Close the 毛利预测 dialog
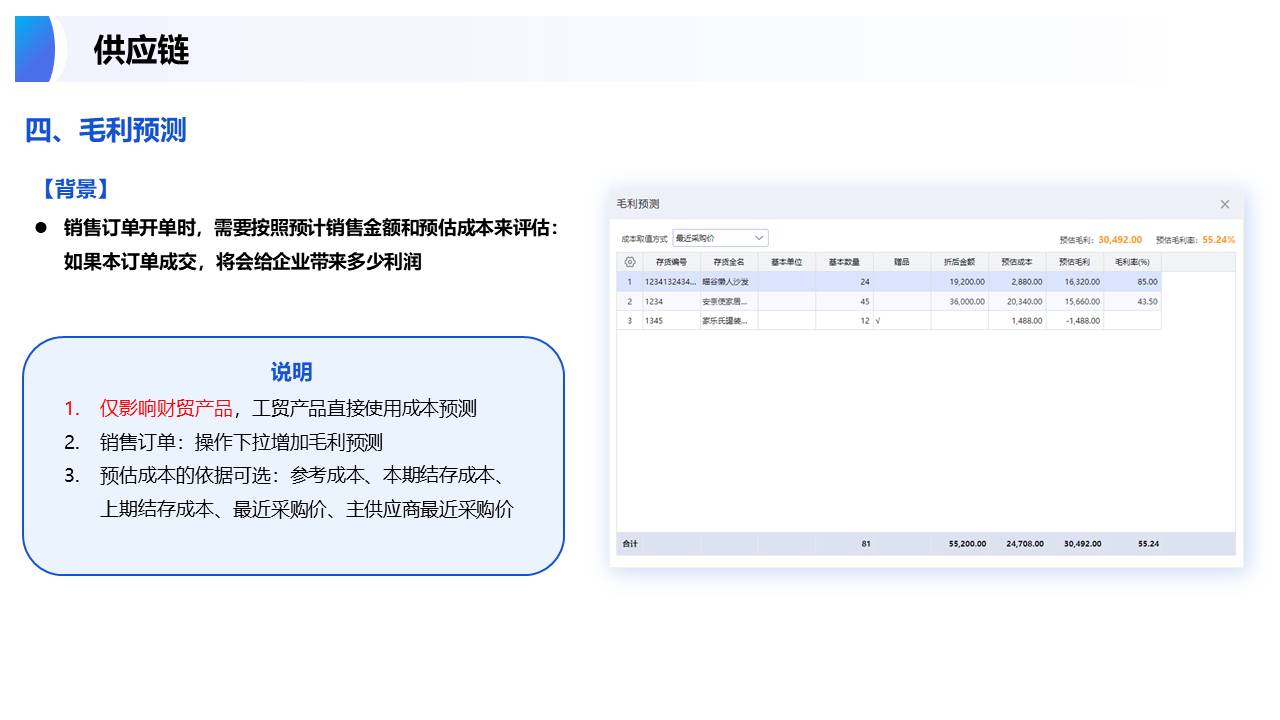This screenshot has height=720, width=1280. (1224, 204)
